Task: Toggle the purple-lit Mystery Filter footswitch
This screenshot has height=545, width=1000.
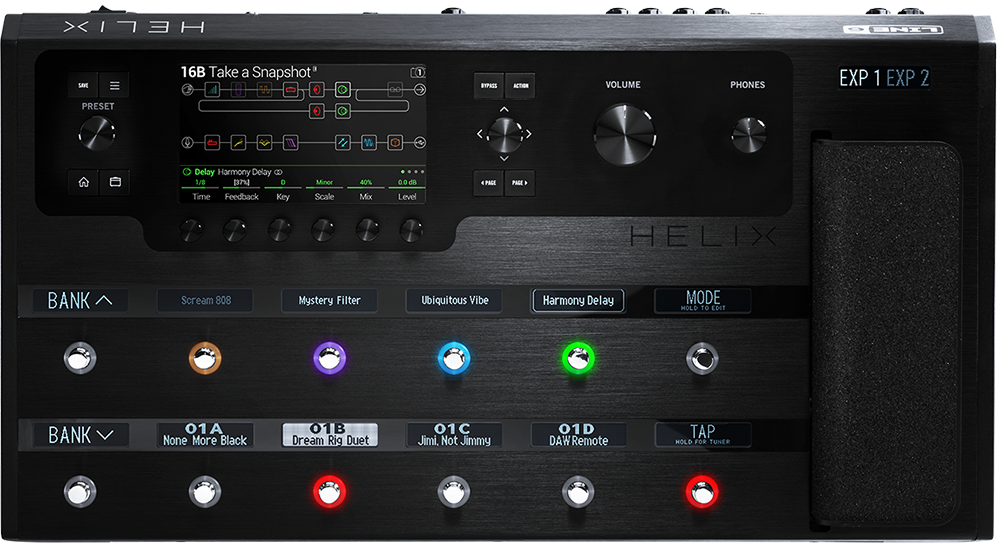Action: [x=329, y=358]
